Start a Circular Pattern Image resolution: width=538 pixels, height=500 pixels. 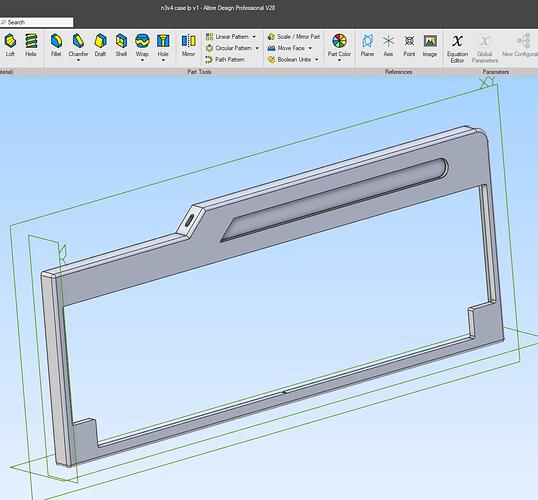[x=229, y=48]
